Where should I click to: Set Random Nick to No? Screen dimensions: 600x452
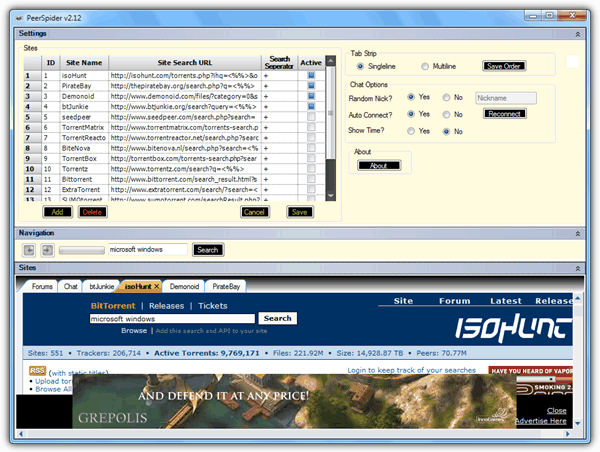446,98
